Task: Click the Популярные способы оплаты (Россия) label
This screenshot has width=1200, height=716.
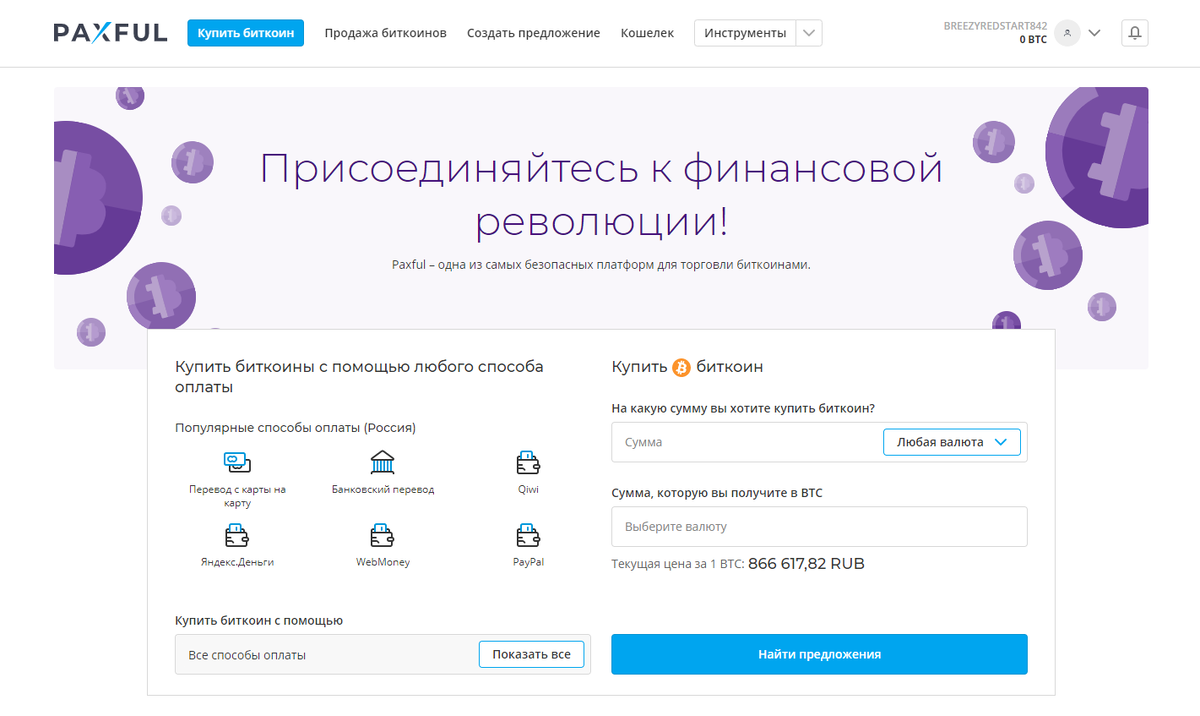Action: [x=295, y=427]
